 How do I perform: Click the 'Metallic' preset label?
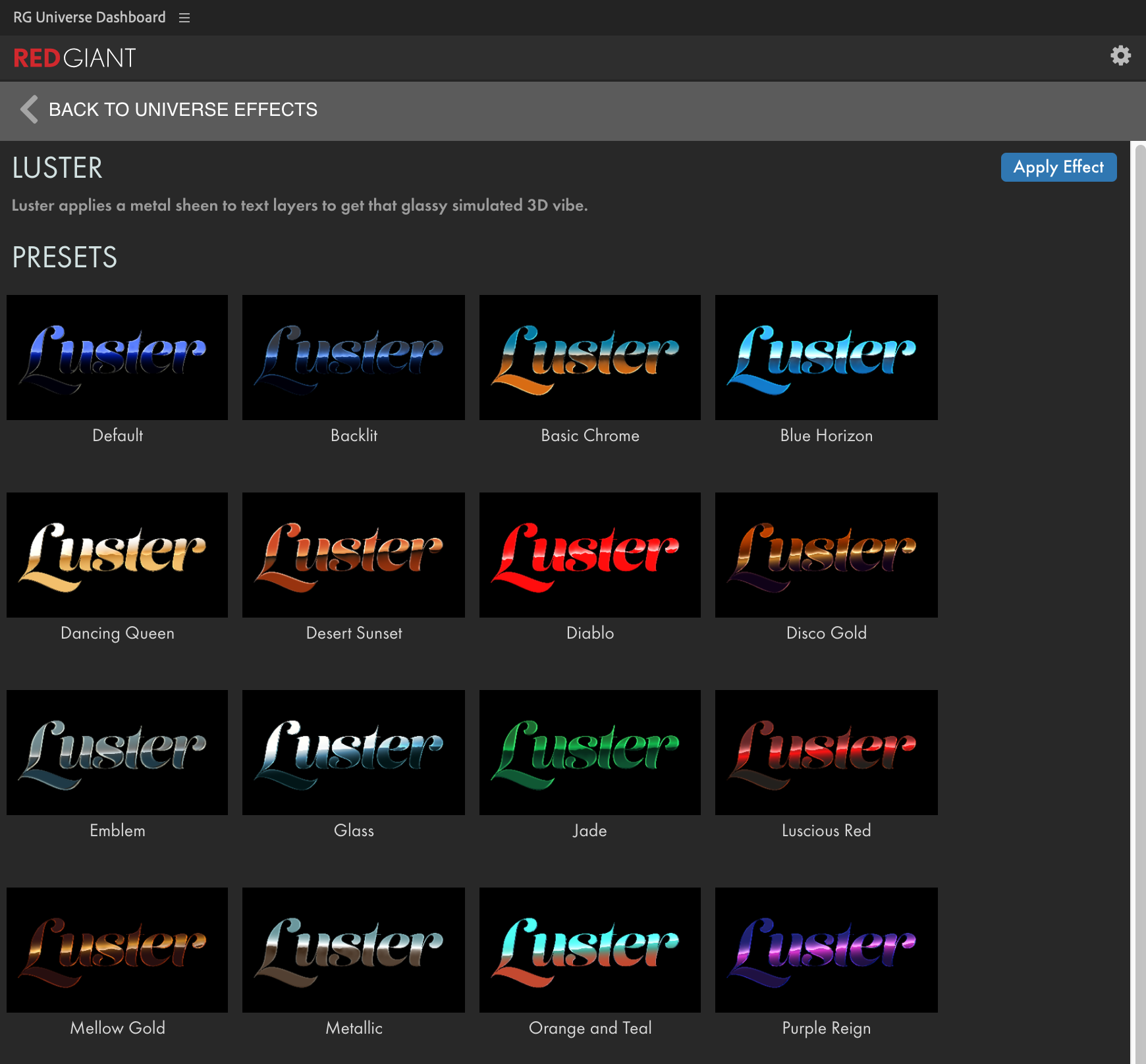click(354, 1028)
